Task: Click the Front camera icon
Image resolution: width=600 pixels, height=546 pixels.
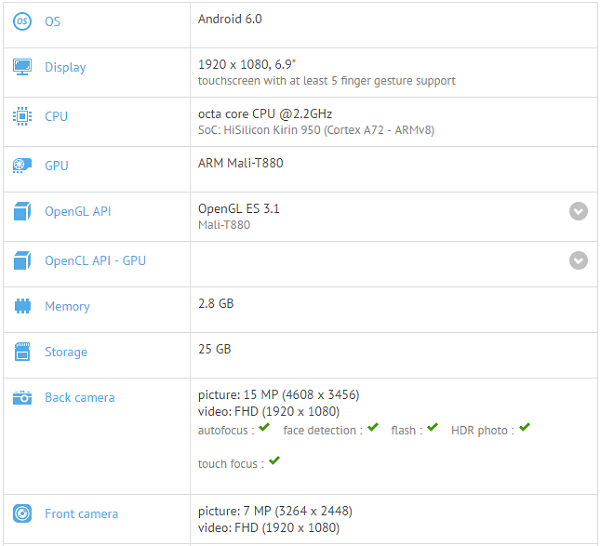Action: (x=22, y=513)
